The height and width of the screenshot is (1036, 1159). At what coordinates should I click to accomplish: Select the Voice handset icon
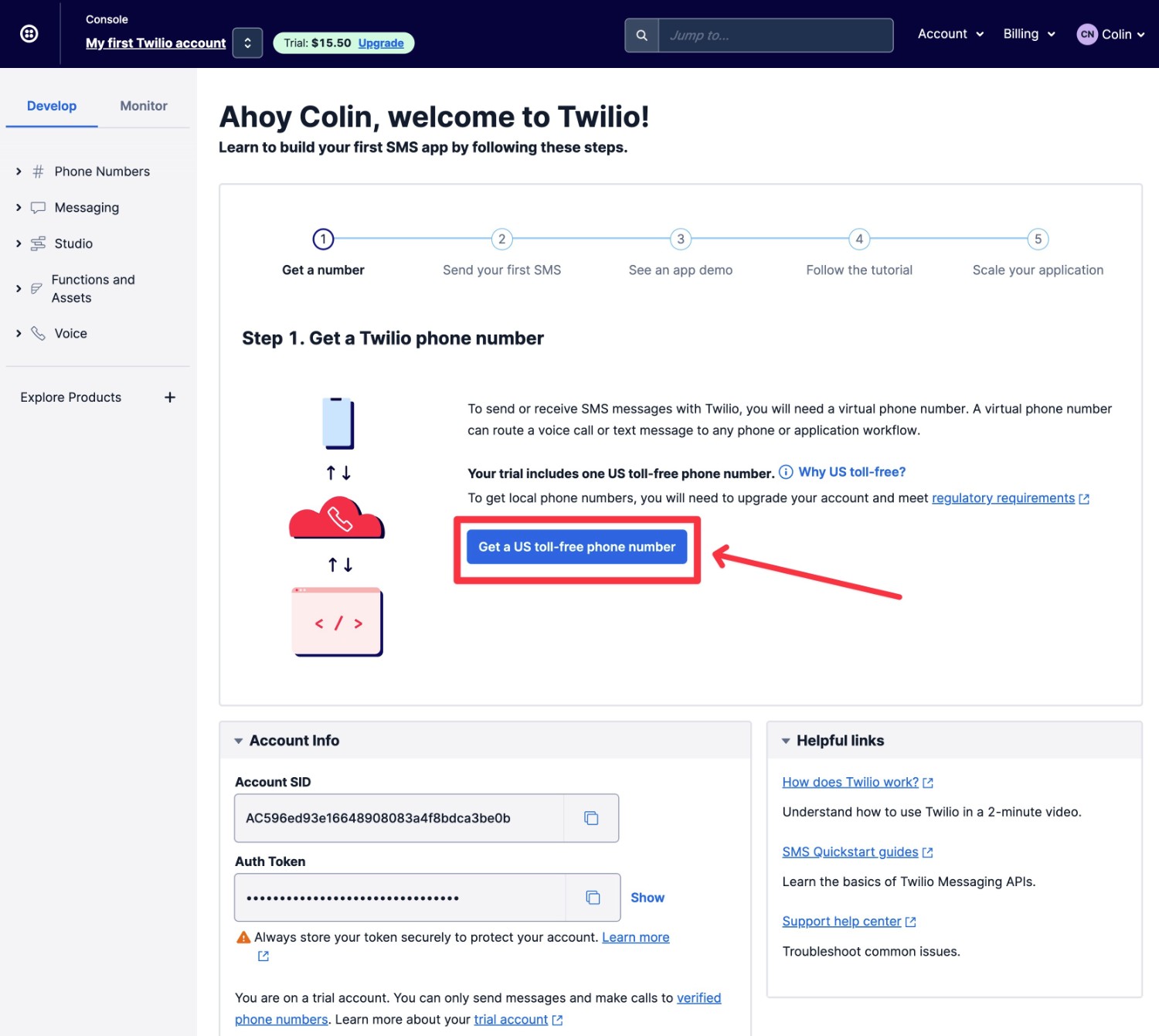[38, 333]
